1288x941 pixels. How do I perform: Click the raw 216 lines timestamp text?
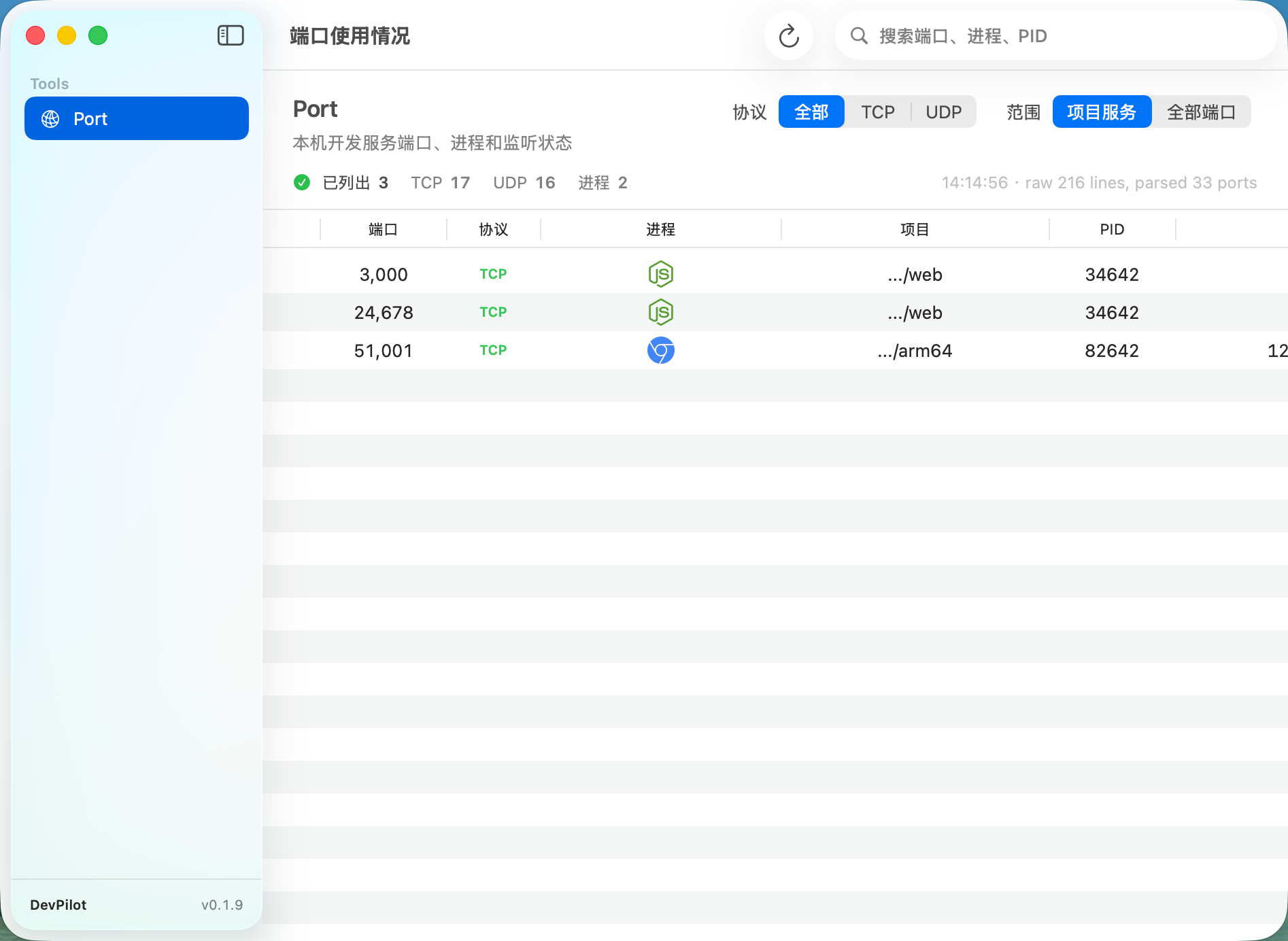[x=1099, y=182]
